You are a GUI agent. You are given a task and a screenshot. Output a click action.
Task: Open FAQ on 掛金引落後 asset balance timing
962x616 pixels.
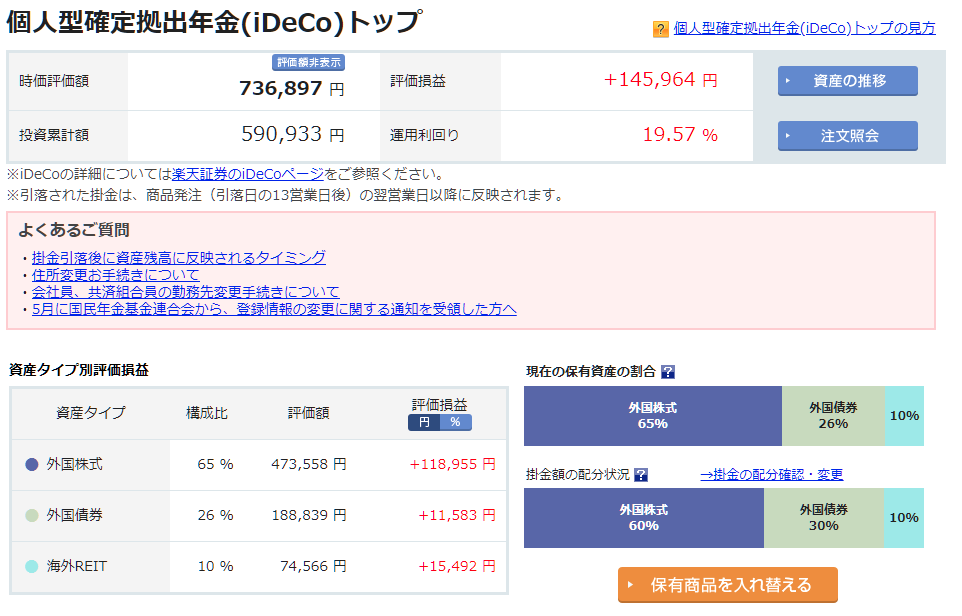click(x=178, y=257)
